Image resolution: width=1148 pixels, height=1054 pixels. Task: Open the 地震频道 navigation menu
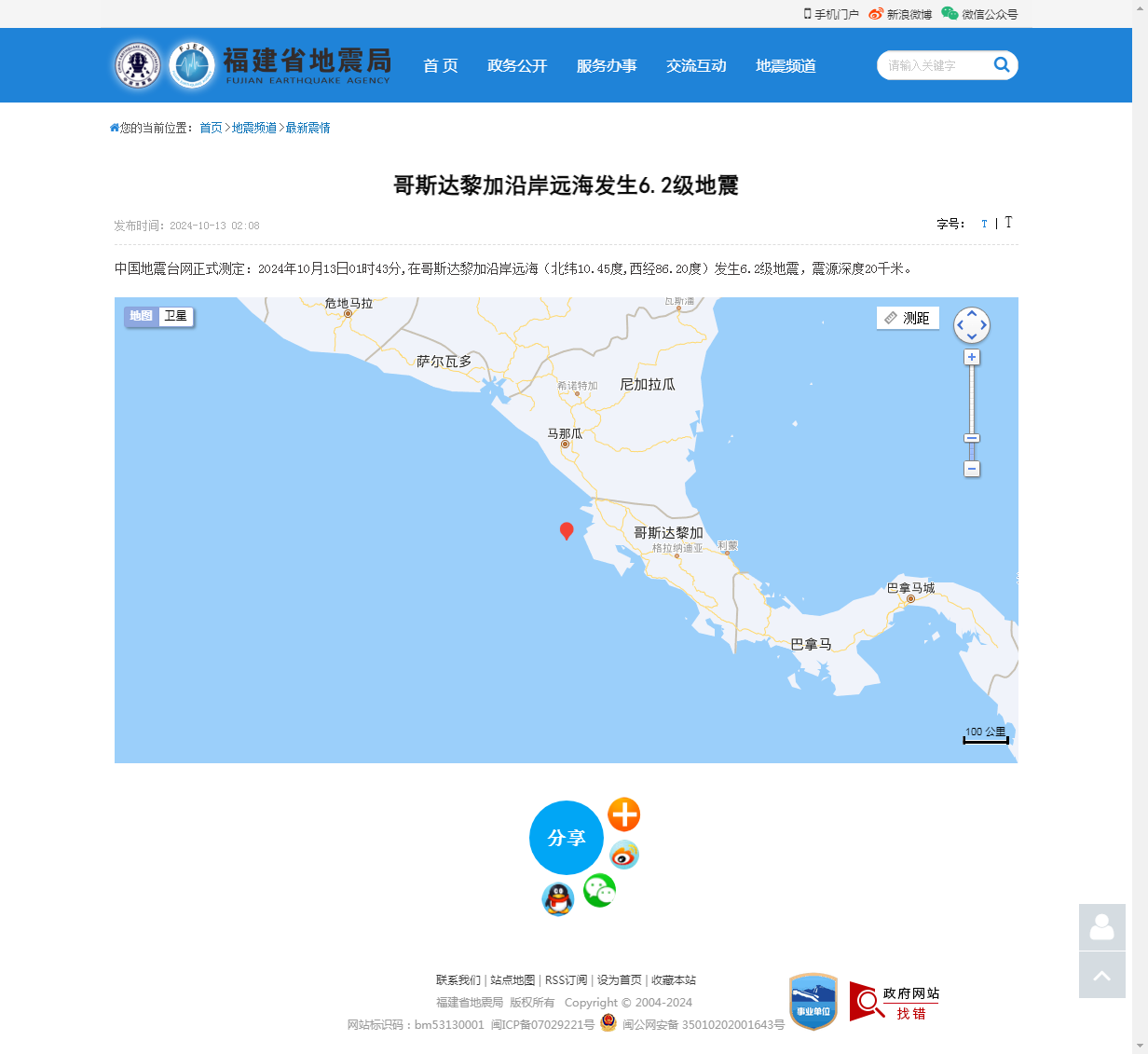point(786,65)
